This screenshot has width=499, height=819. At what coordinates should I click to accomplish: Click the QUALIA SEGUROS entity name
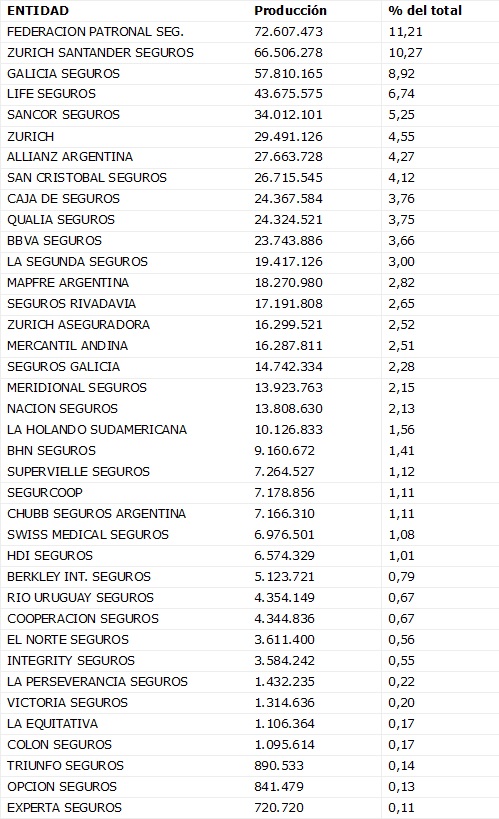point(61,219)
